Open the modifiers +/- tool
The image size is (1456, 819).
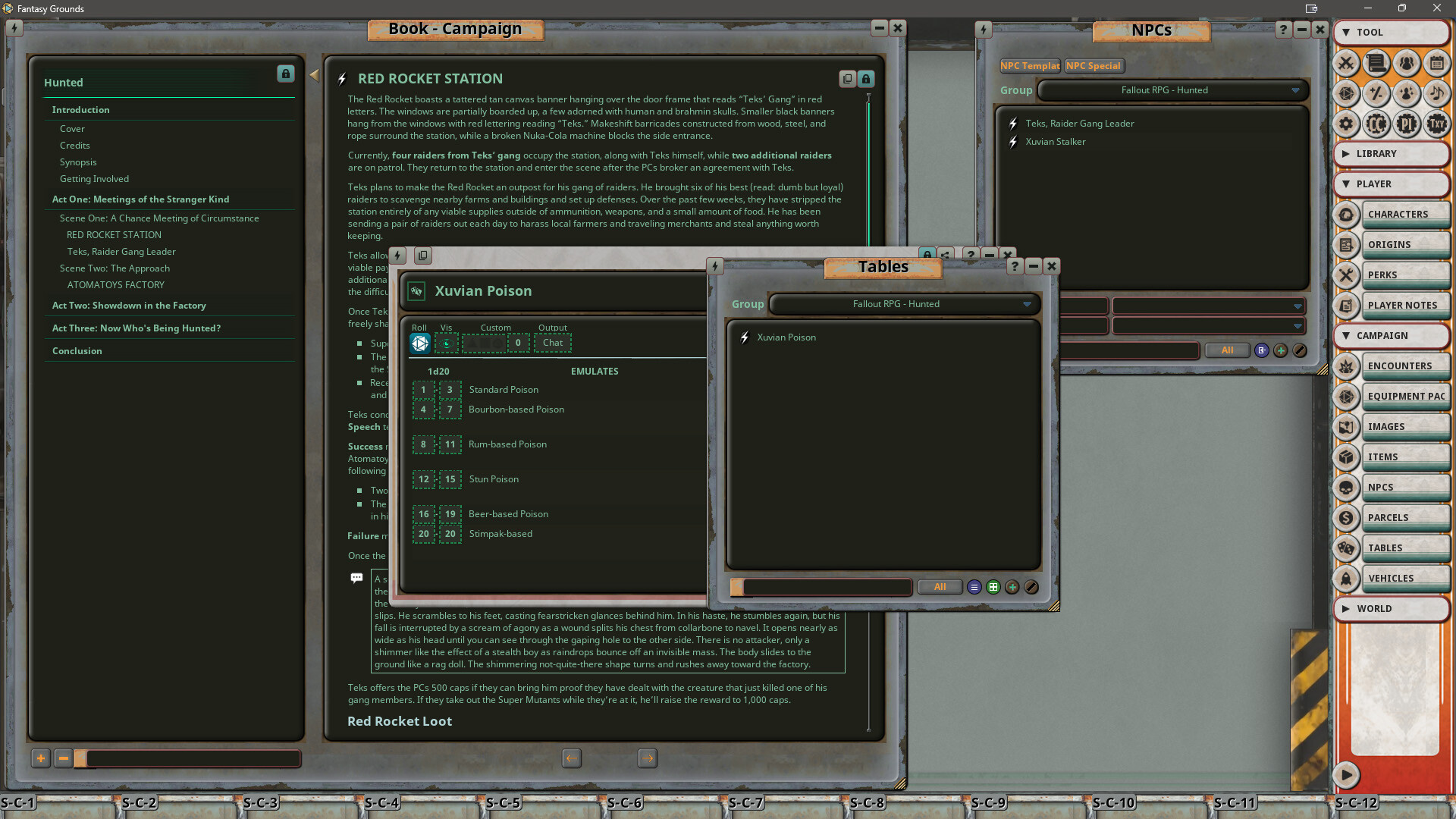(x=1376, y=94)
